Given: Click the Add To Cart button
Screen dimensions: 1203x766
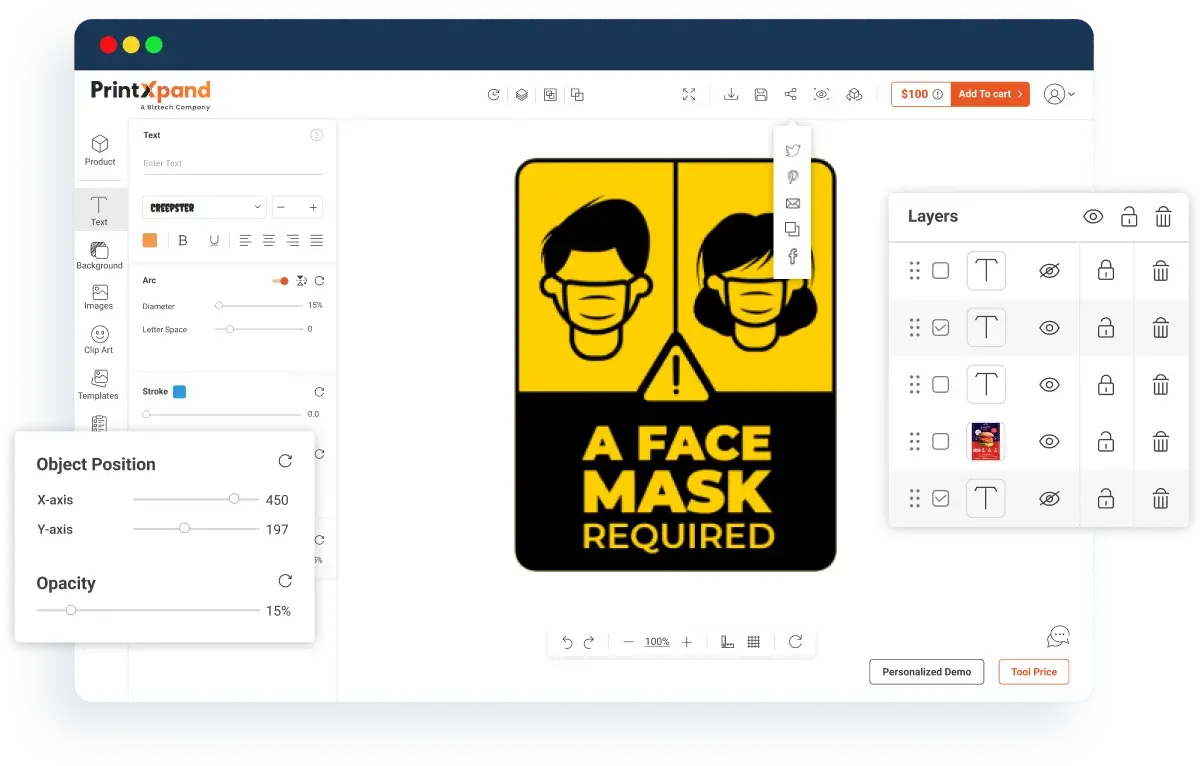Looking at the screenshot, I should [x=989, y=94].
